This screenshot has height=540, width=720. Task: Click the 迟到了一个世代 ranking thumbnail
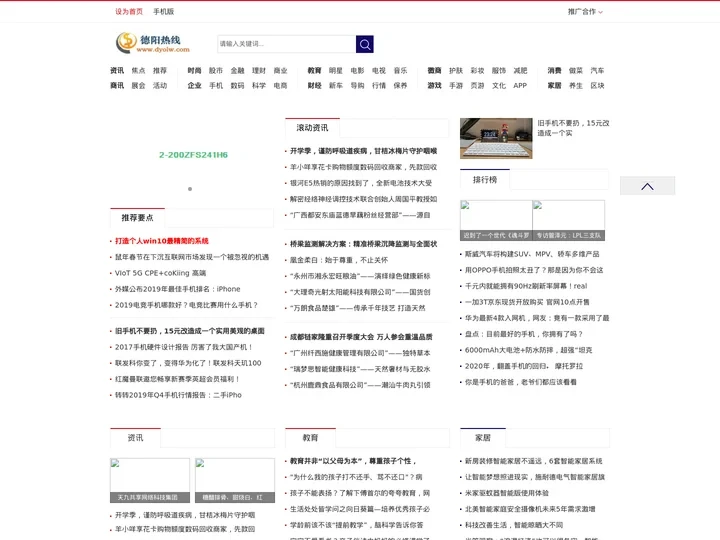(496, 220)
